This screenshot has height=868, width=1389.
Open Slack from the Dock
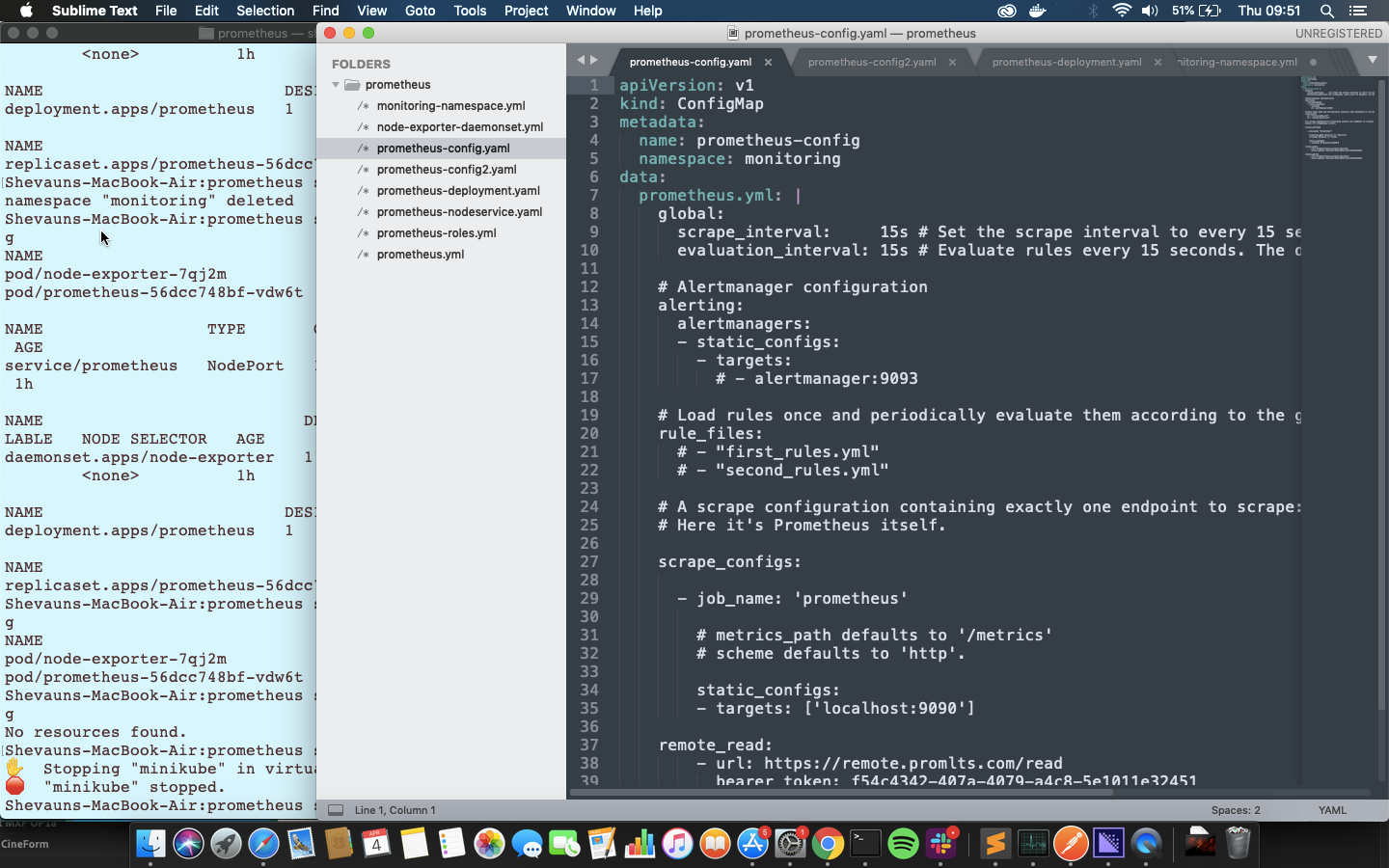click(x=941, y=843)
